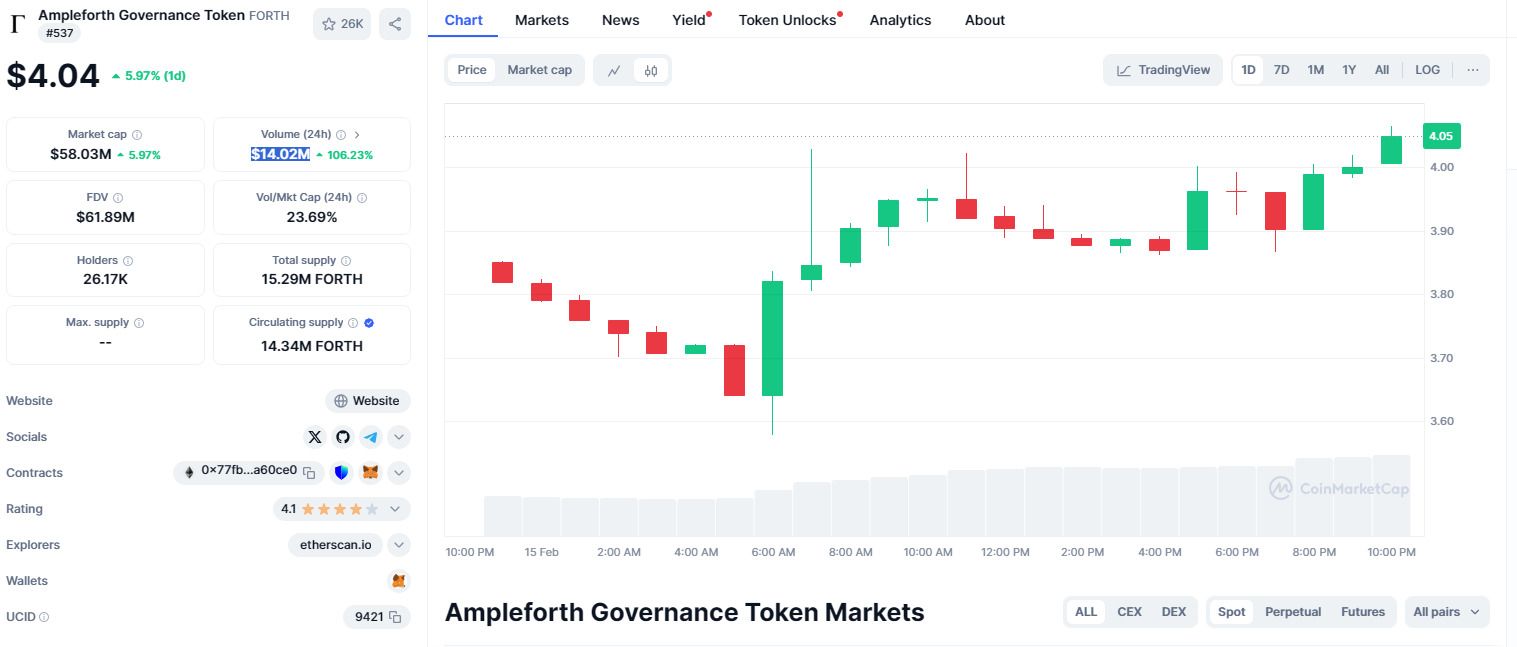Click the share icon beside watchlist count

395,24
